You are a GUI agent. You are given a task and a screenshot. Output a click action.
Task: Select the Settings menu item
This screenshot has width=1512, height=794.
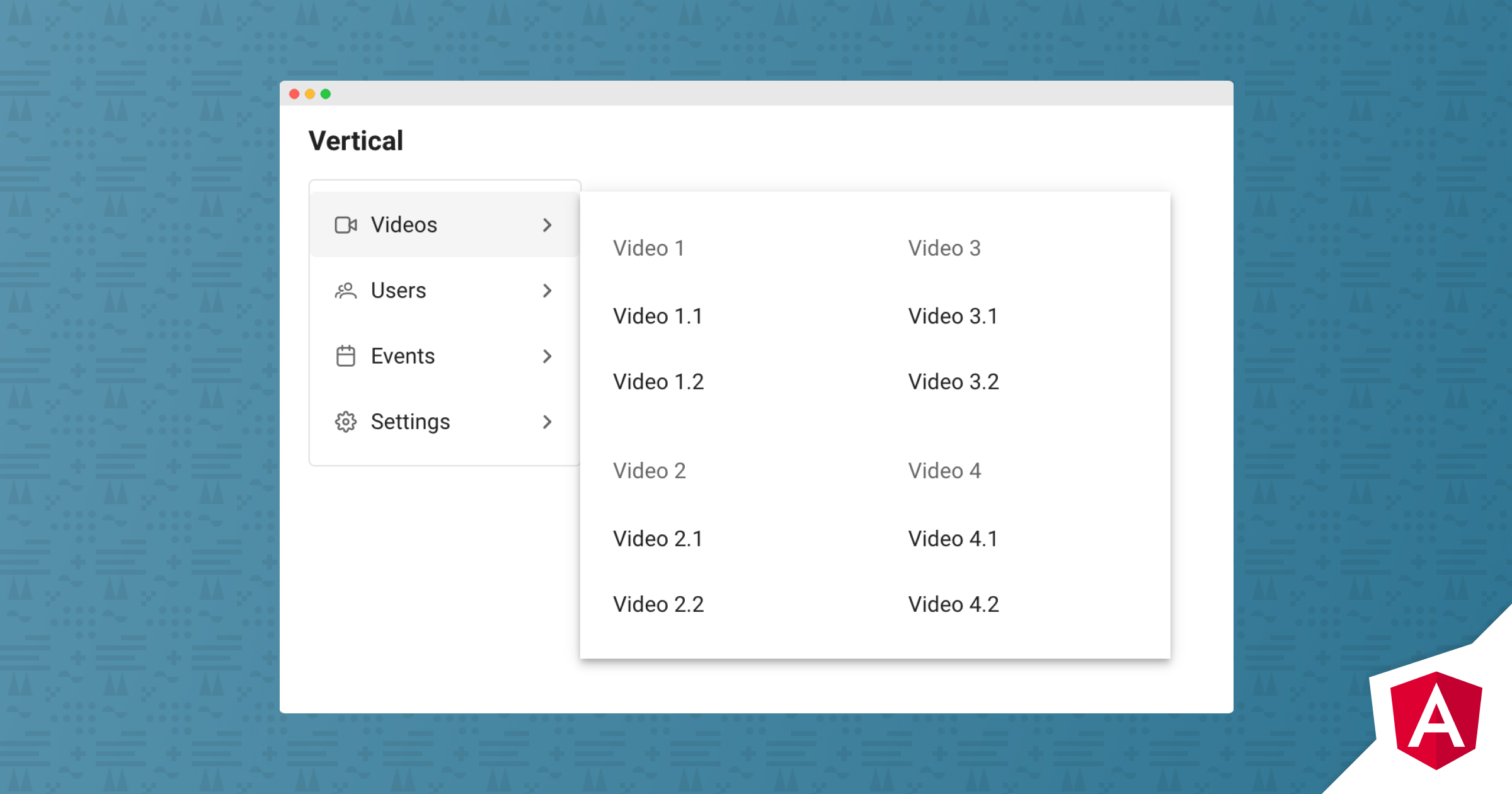410,422
